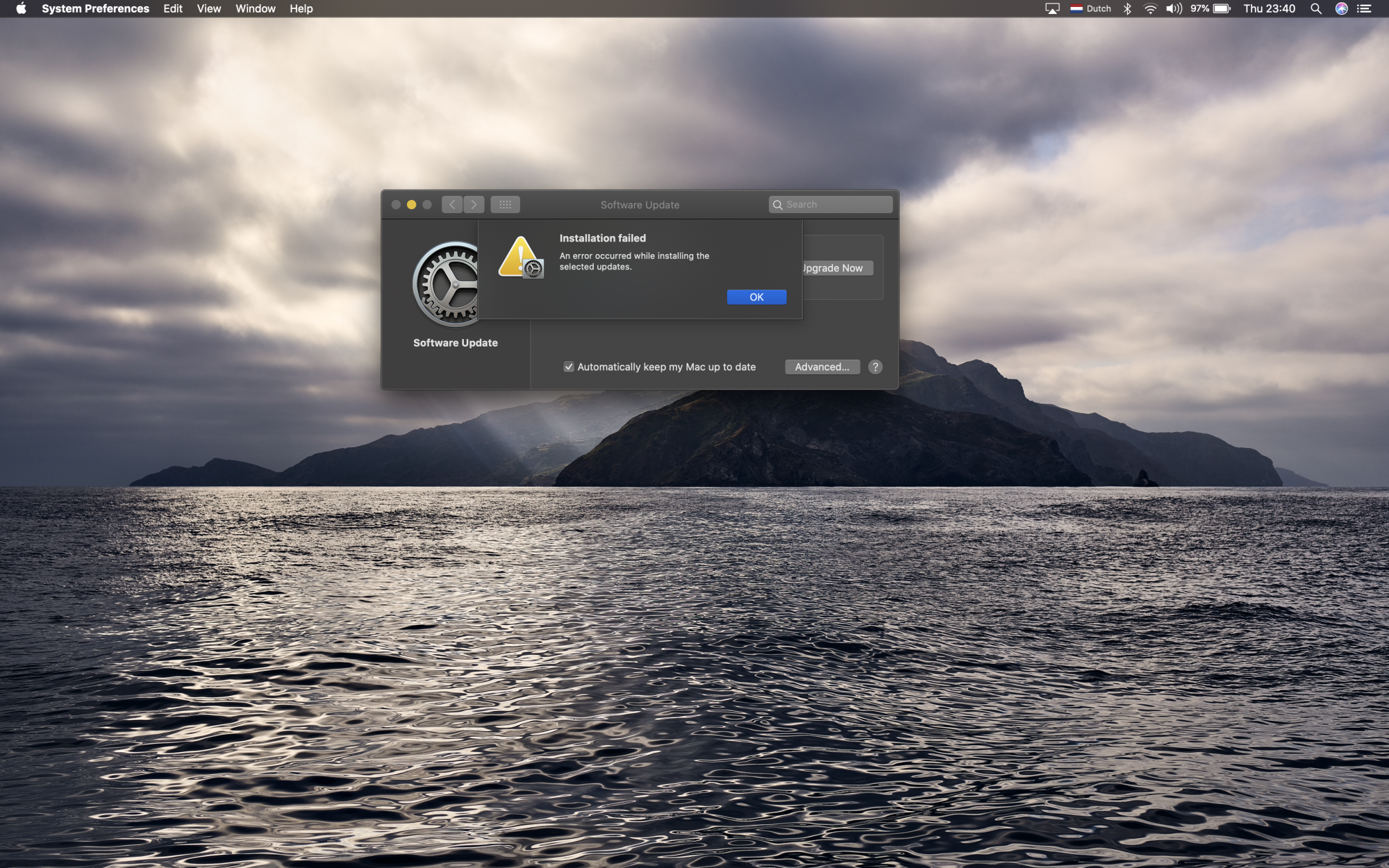
Task: Open the Wi-Fi status menu
Action: tap(1150, 8)
